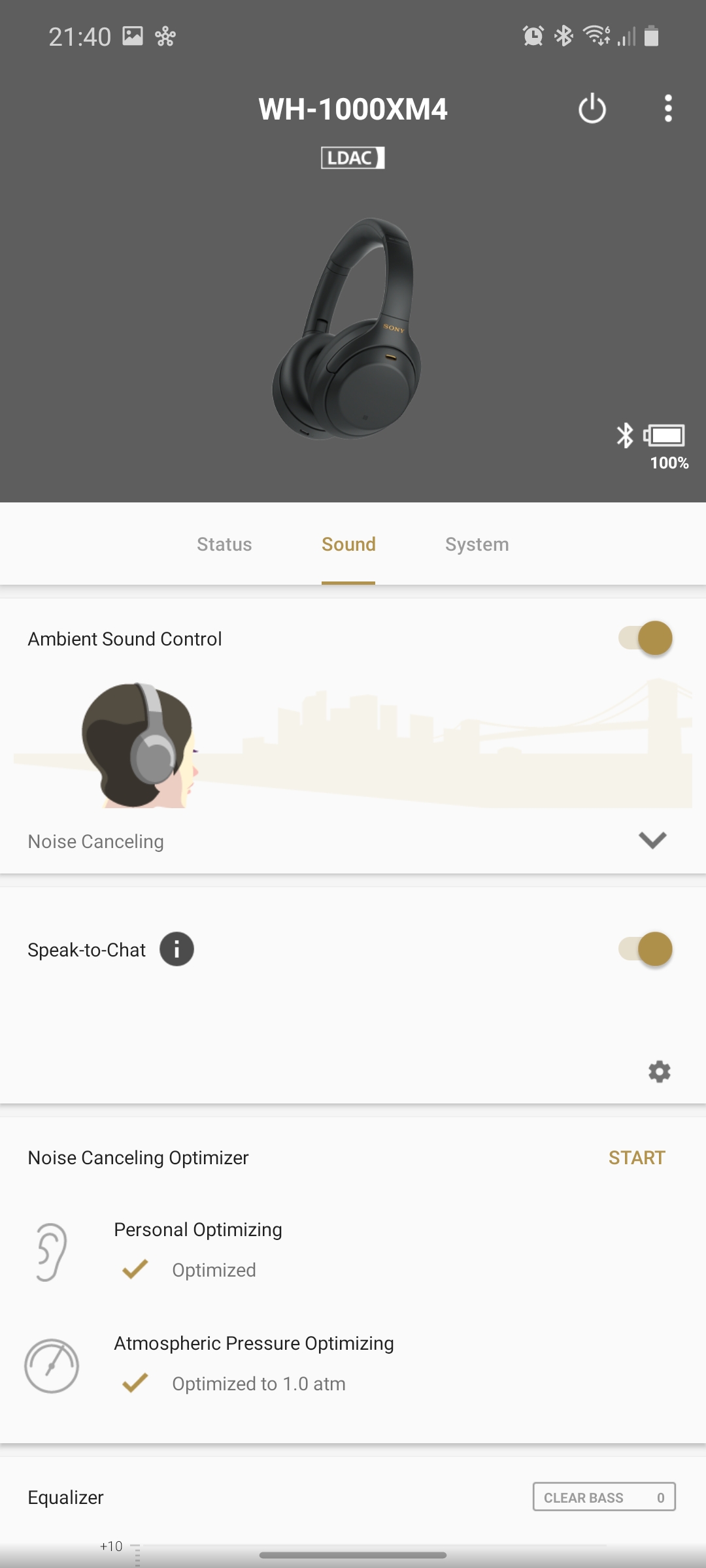Tap the headphone battery level icon
Screen dimensions: 706x1568
pyautogui.click(x=665, y=436)
